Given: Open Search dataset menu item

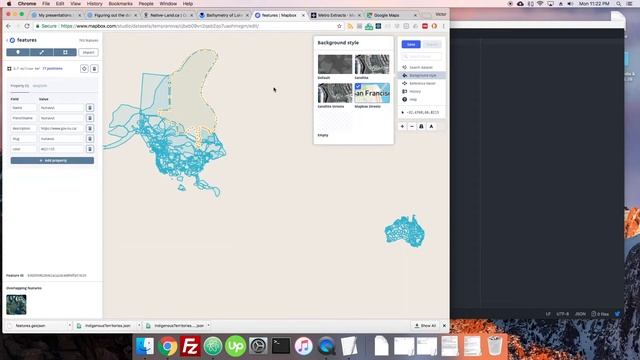Looking at the screenshot, I should pyautogui.click(x=421, y=67).
